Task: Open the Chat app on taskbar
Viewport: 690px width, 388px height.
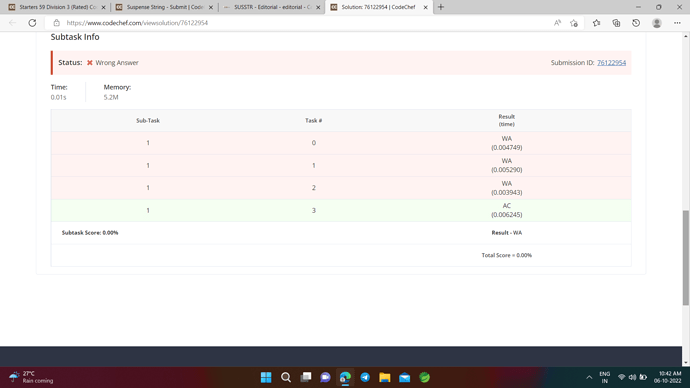Action: pyautogui.click(x=325, y=377)
